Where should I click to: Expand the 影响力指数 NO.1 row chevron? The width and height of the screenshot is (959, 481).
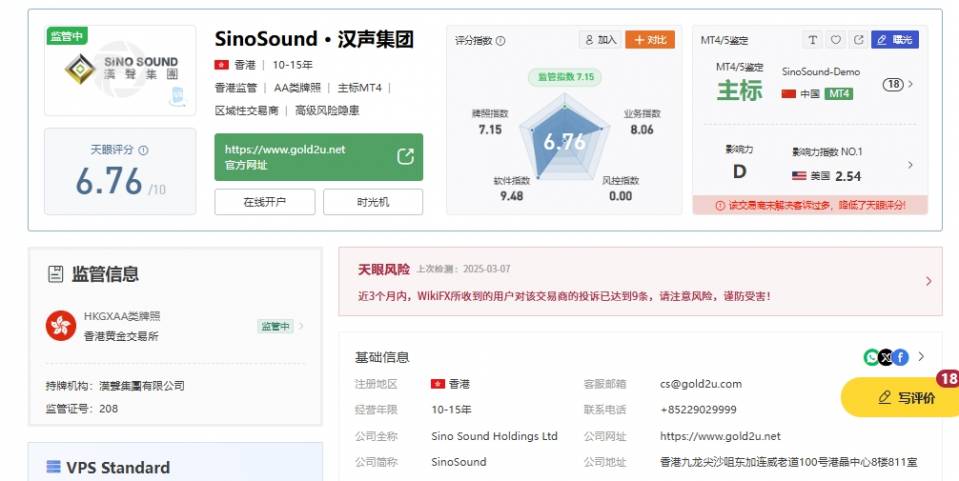pos(910,165)
